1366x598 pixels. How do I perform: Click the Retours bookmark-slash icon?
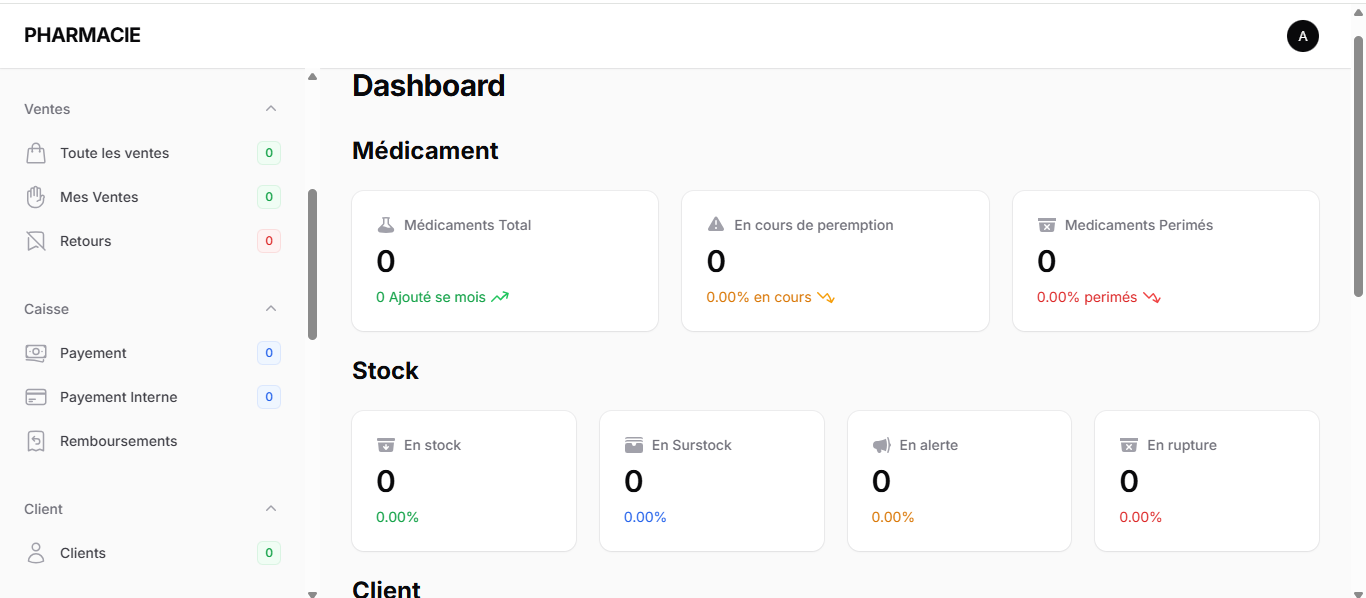(x=36, y=241)
